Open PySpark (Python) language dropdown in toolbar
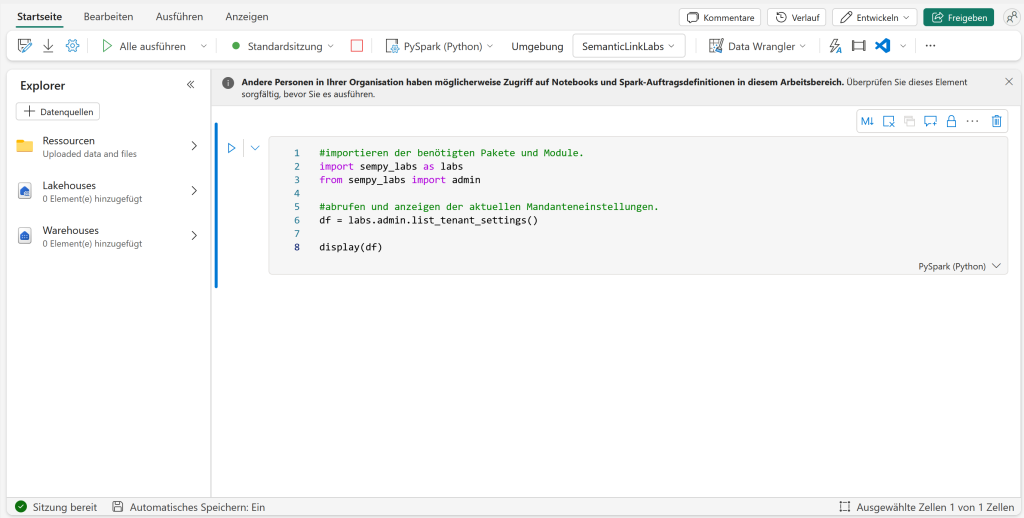The image size is (1024, 518). pos(439,46)
